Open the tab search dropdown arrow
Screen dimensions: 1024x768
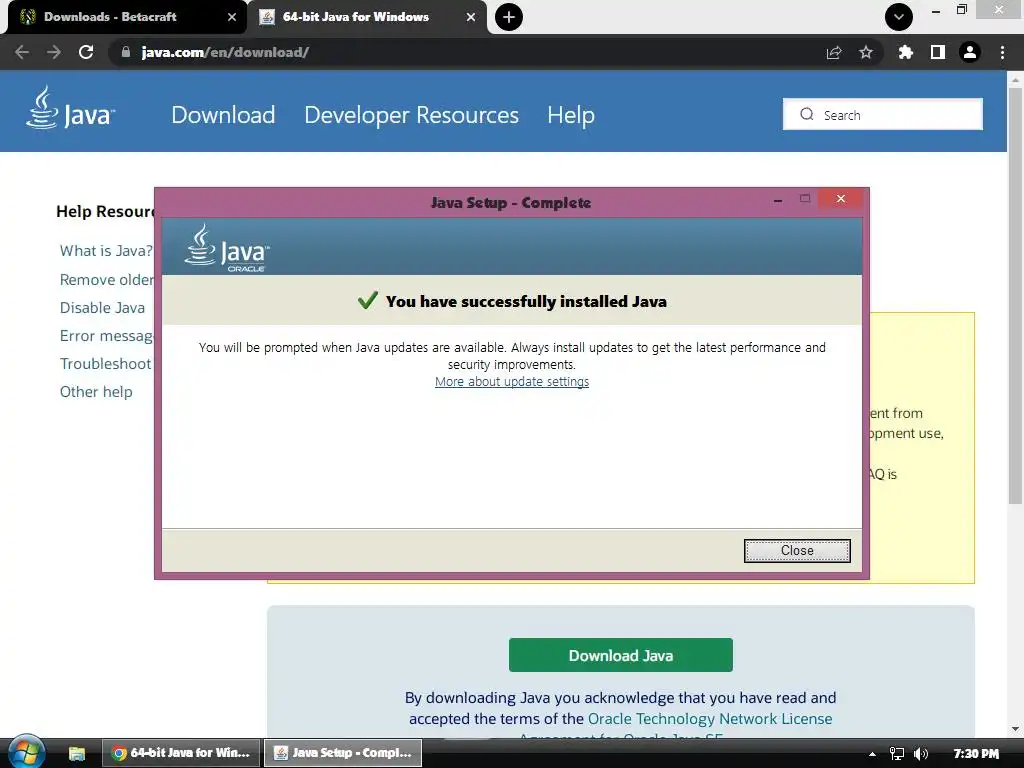(899, 17)
